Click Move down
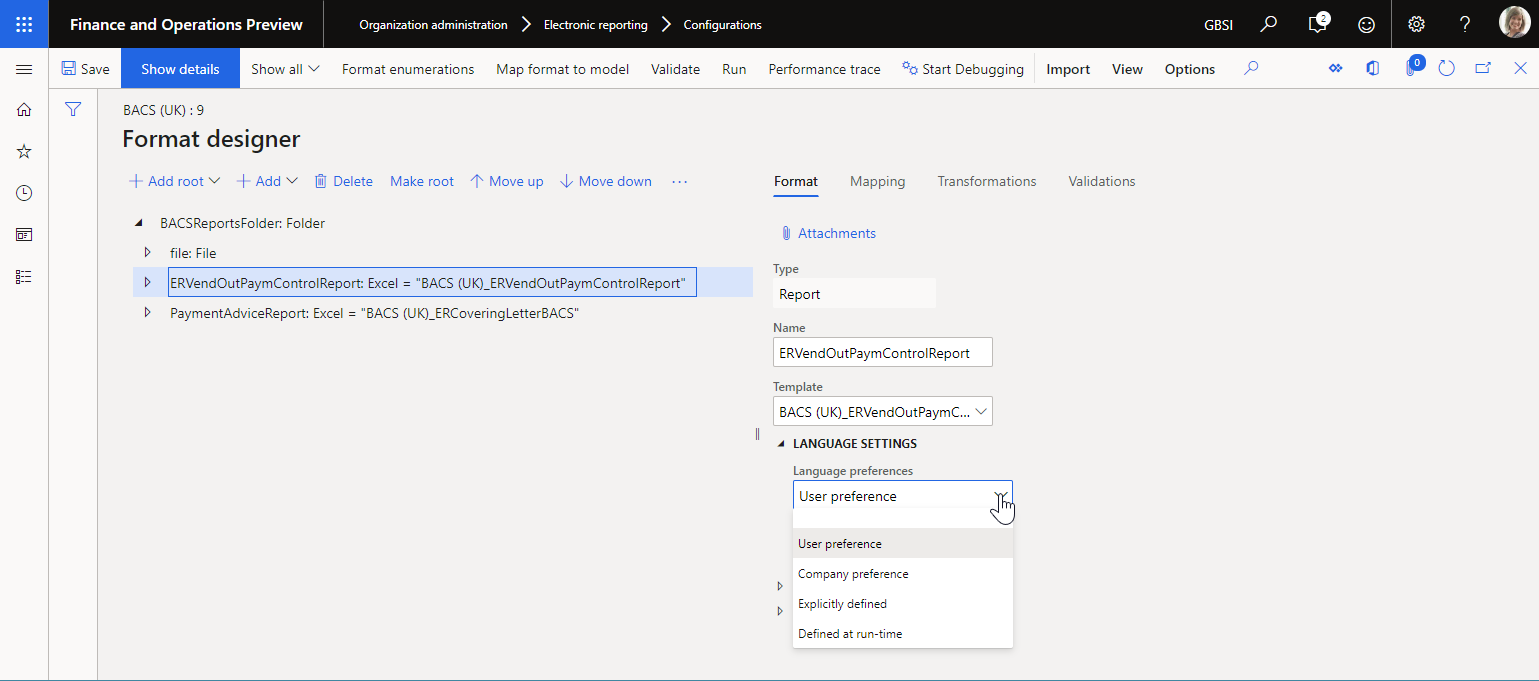The width and height of the screenshot is (1539, 681). tap(606, 181)
